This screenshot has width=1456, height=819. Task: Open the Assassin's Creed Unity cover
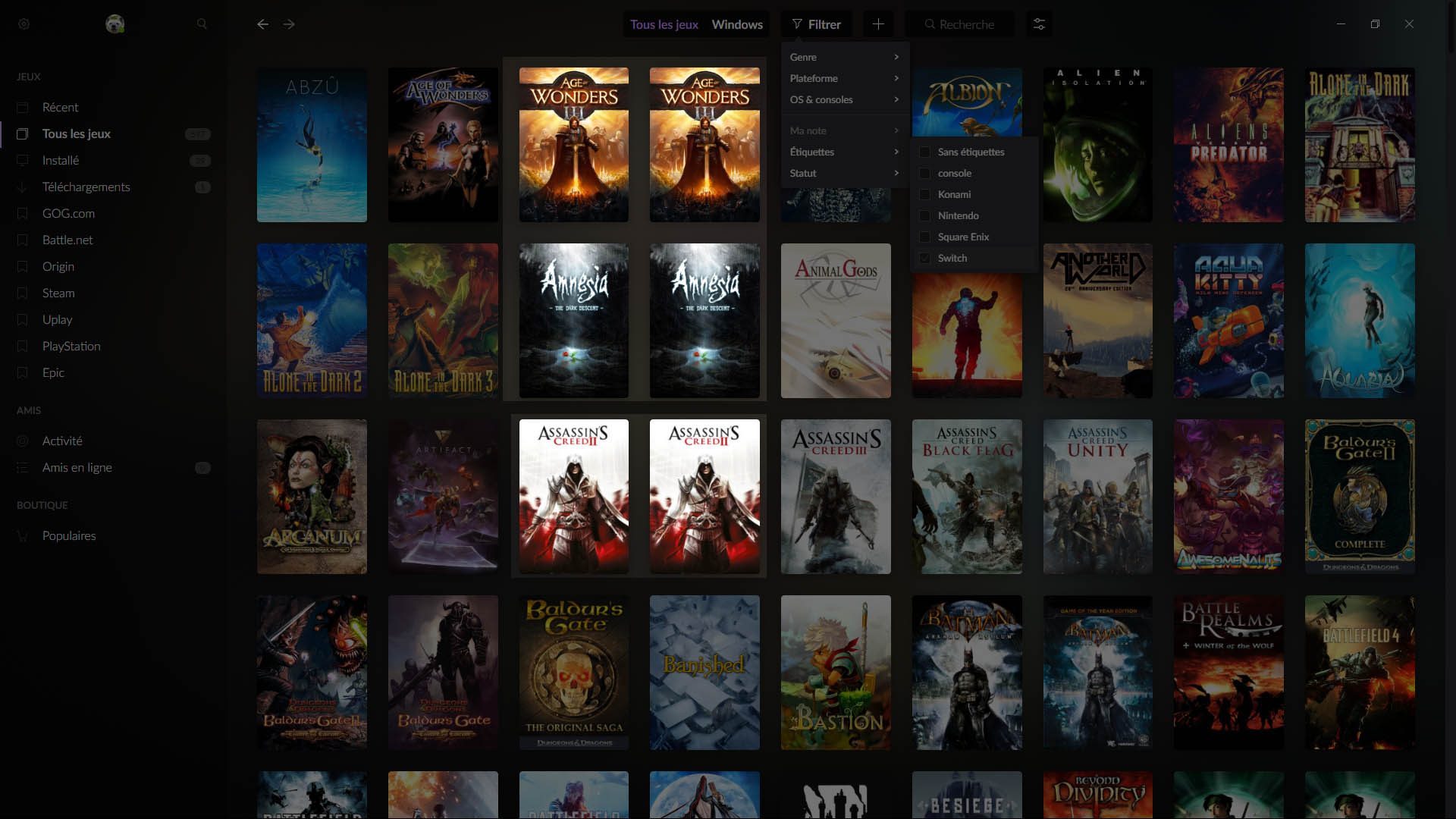[x=1097, y=497]
